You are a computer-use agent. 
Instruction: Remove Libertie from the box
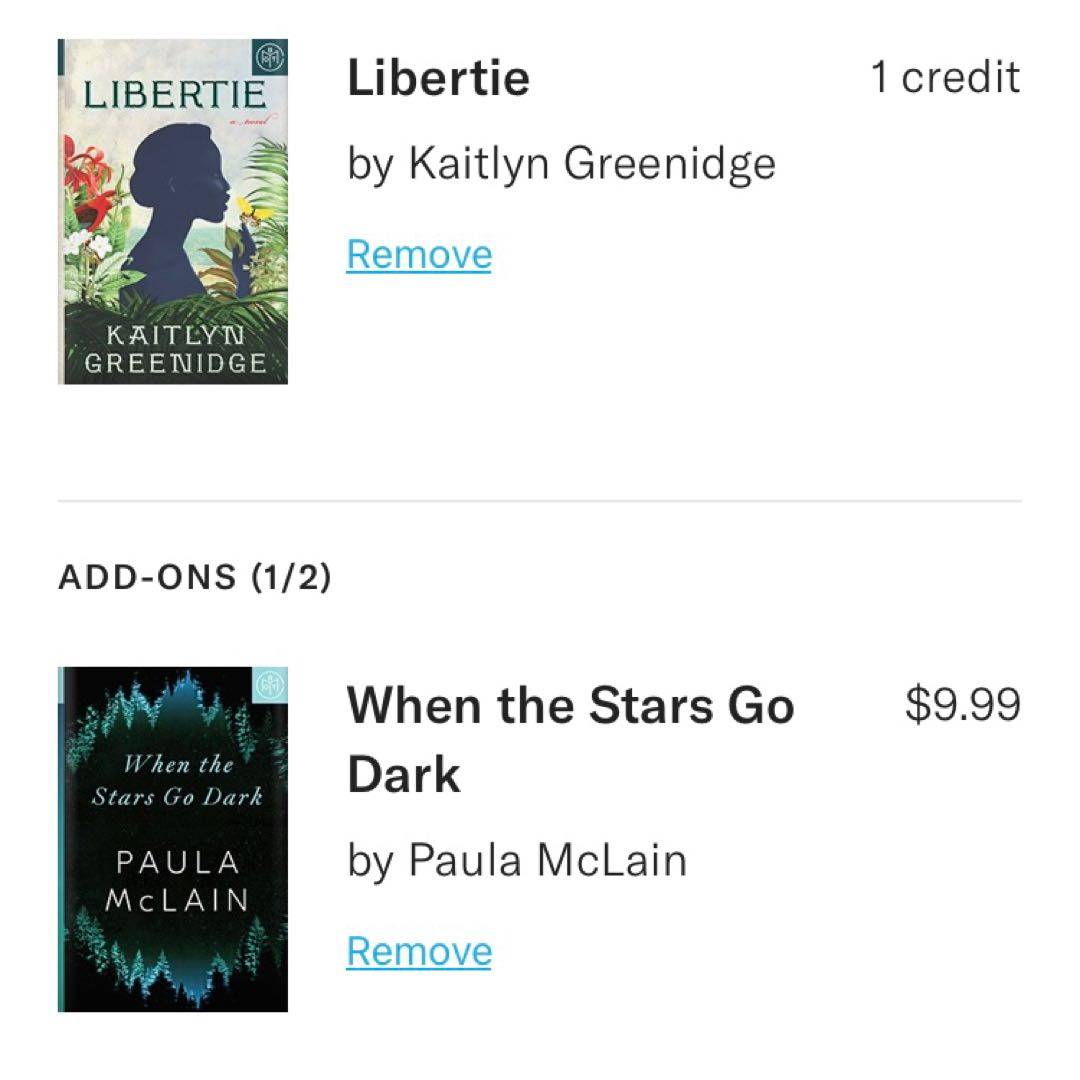point(419,255)
